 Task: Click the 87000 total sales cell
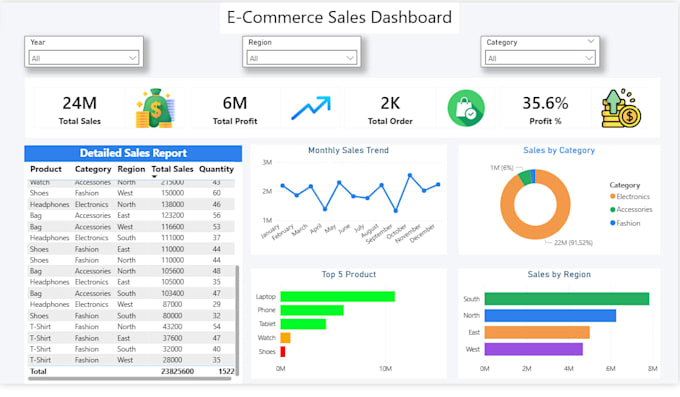(172, 305)
